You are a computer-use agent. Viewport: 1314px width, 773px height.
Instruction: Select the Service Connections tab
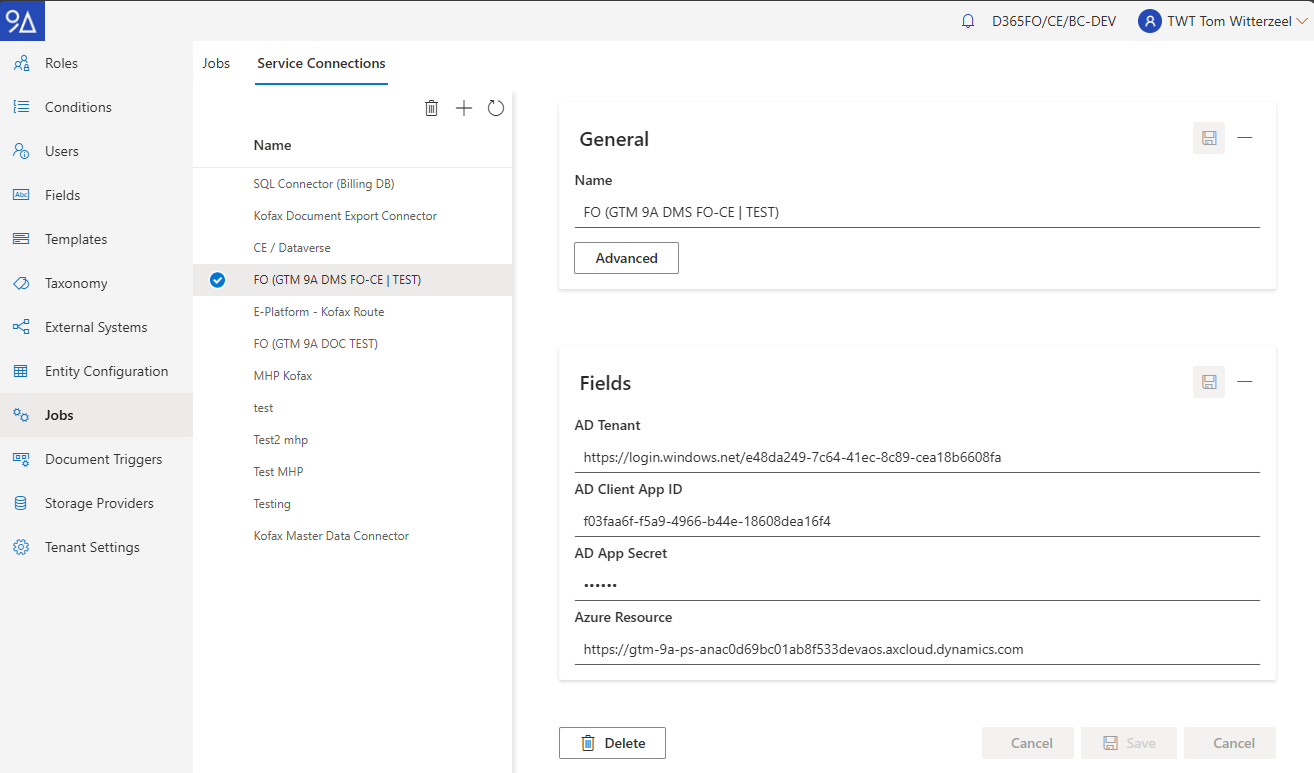[x=321, y=63]
